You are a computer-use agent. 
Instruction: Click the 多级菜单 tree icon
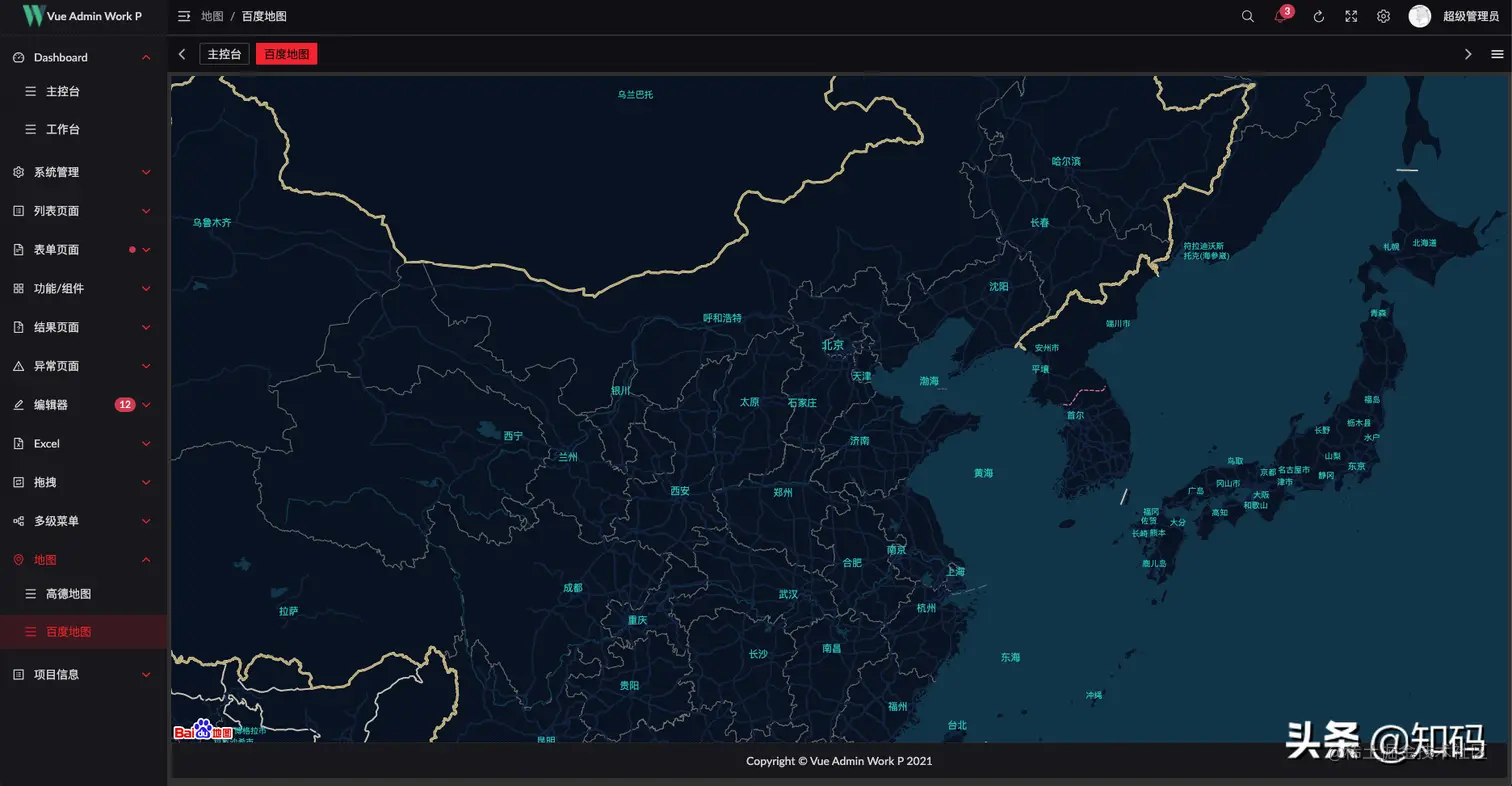point(18,521)
